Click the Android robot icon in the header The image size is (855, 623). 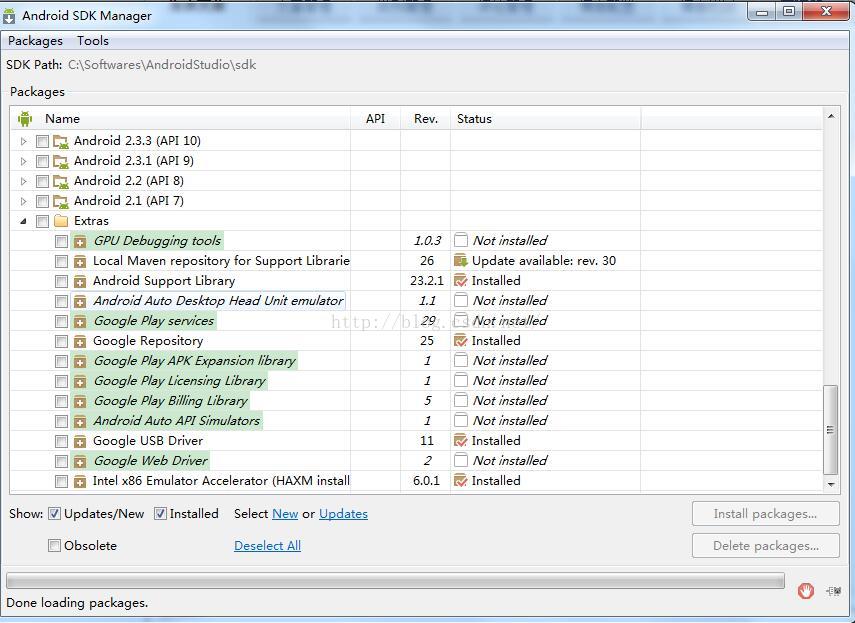[x=25, y=118]
